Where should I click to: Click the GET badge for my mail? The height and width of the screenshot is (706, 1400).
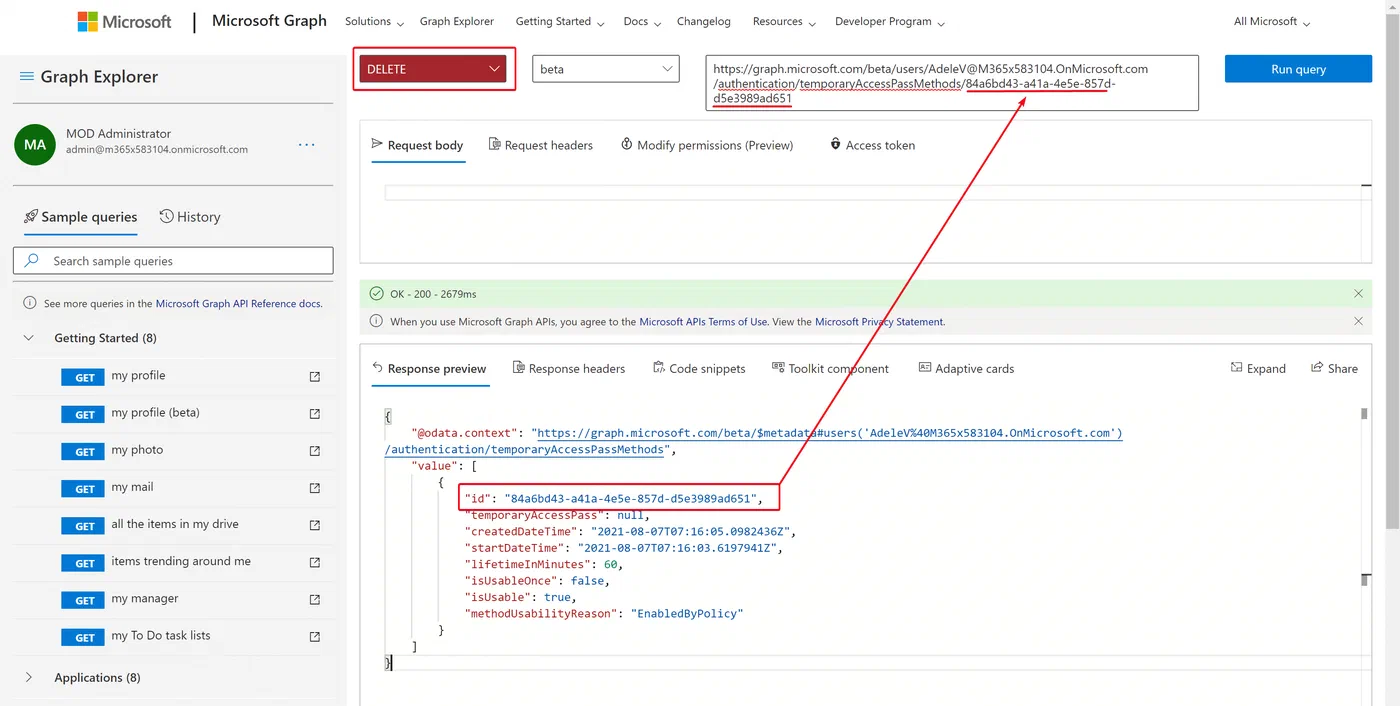pos(85,488)
